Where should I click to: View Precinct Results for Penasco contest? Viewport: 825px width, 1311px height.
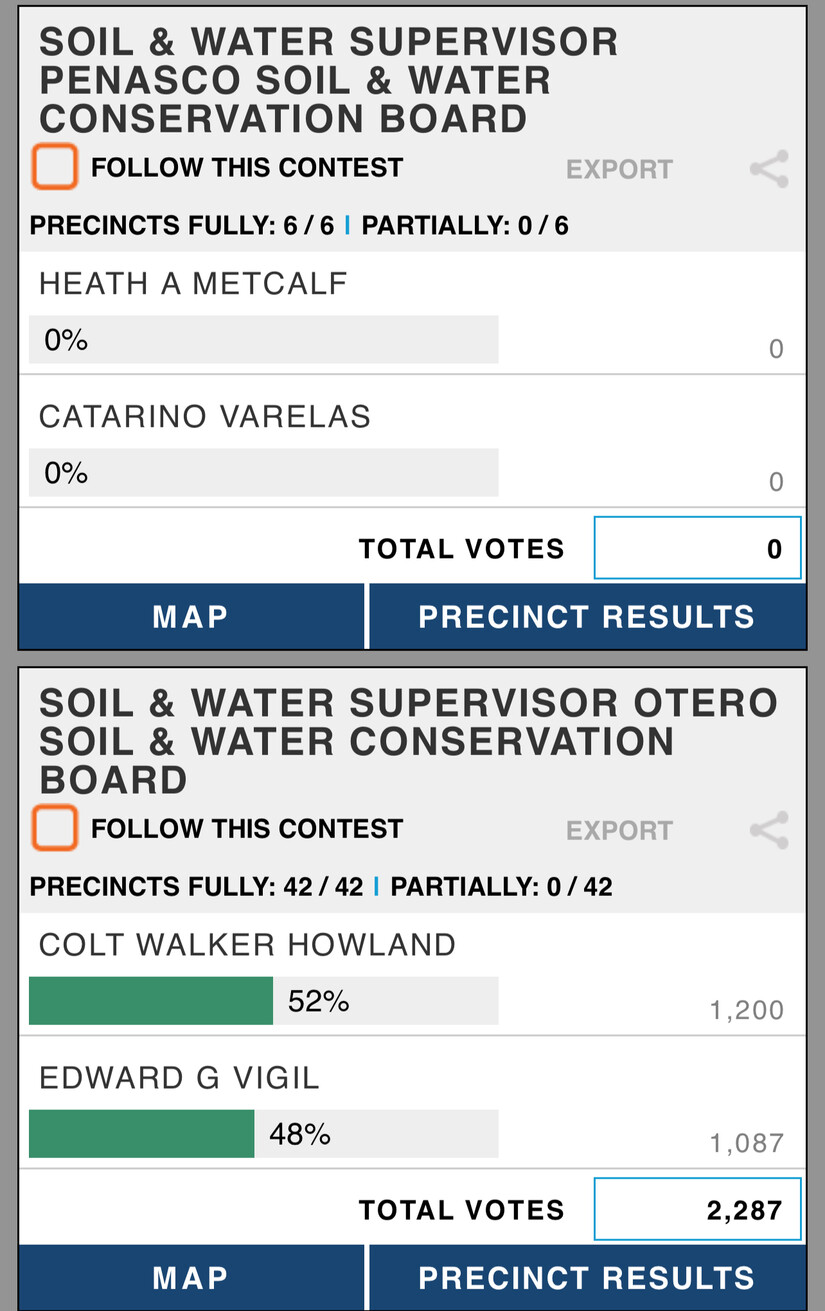587,616
